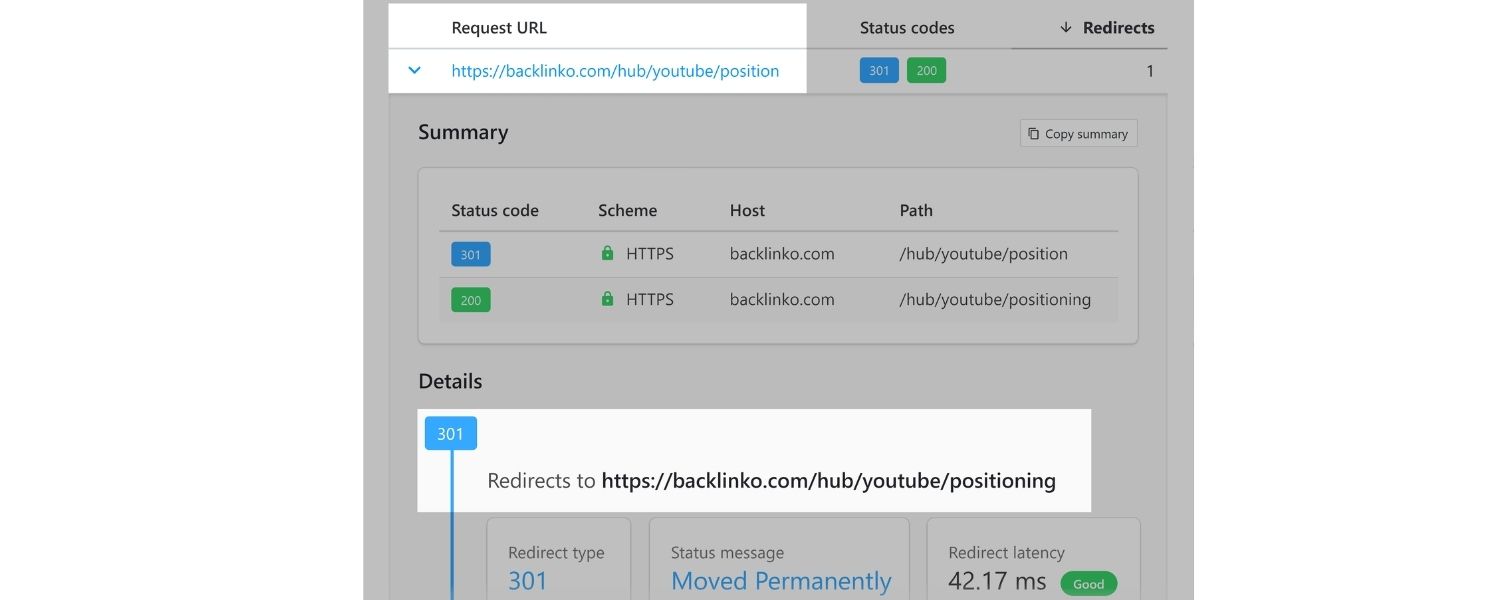Viewport: 1500px width, 600px height.
Task: Expand the Details section
Action: point(449,381)
